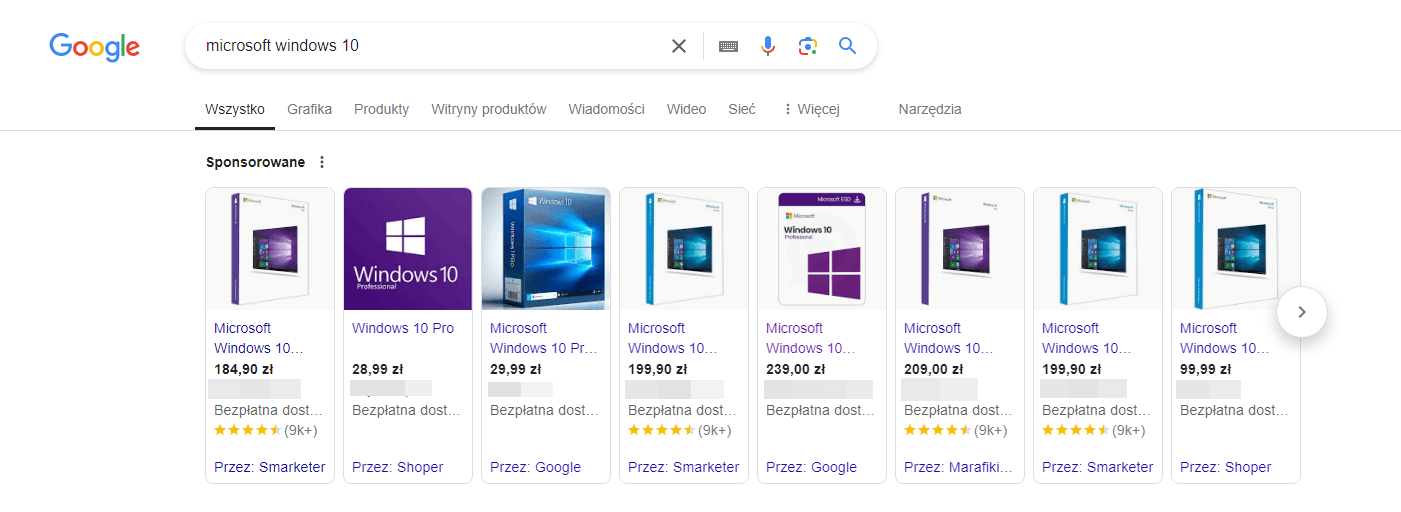Click the Sponsorowane label

coord(256,162)
